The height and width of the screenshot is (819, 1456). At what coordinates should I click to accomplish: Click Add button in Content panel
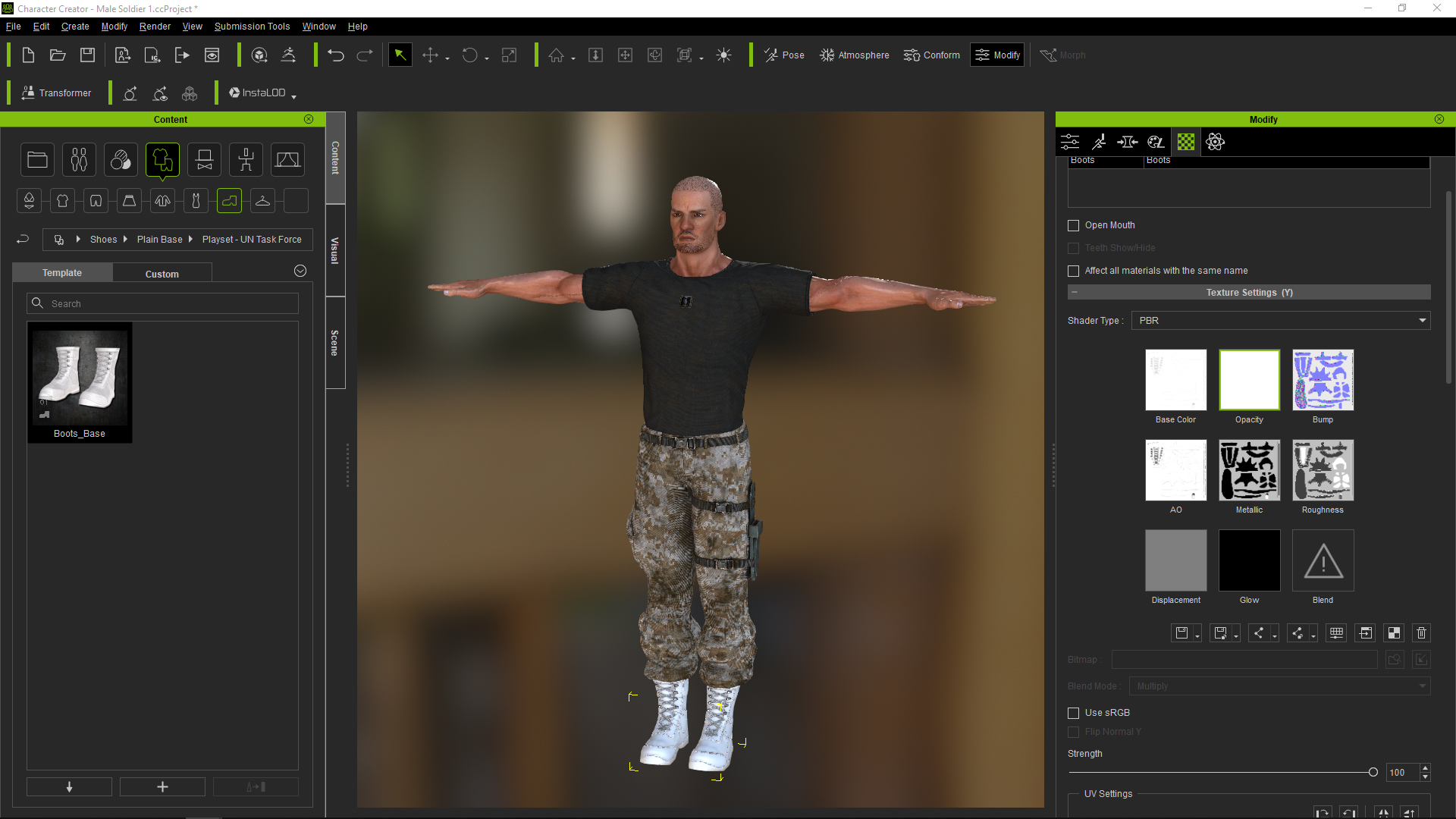162,787
